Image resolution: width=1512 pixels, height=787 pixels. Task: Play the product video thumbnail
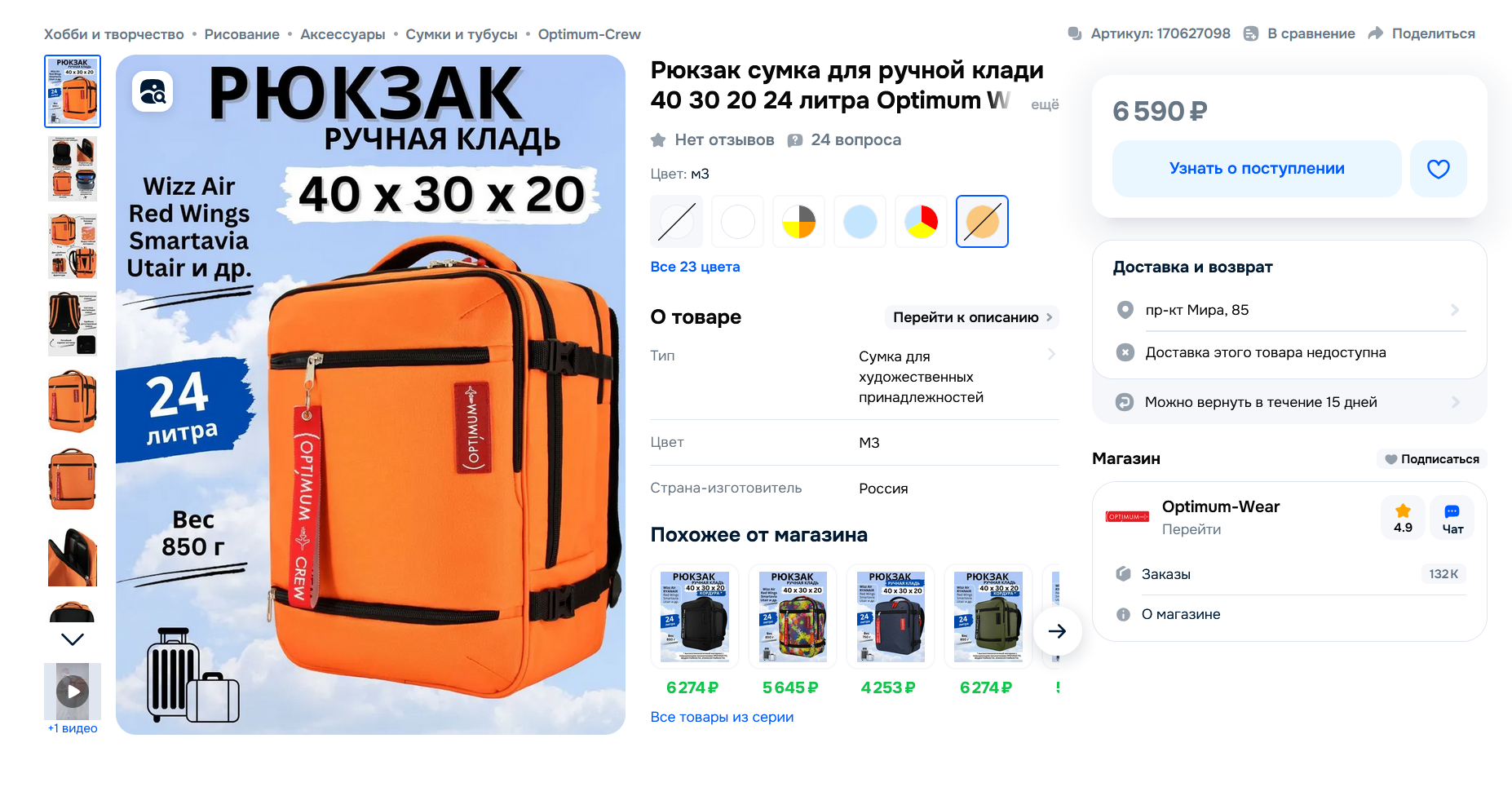pyautogui.click(x=73, y=692)
